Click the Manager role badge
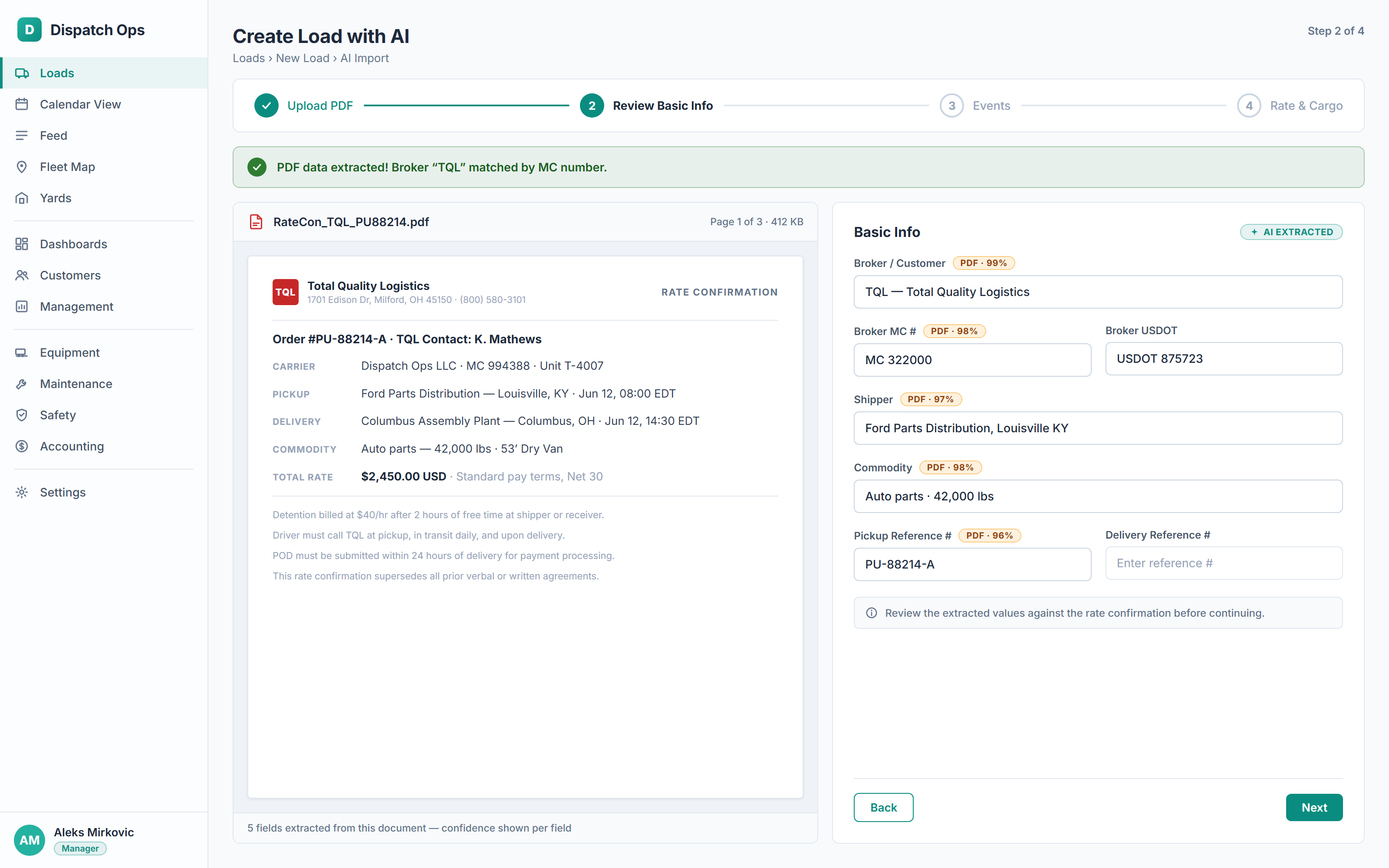1389x868 pixels. click(80, 848)
